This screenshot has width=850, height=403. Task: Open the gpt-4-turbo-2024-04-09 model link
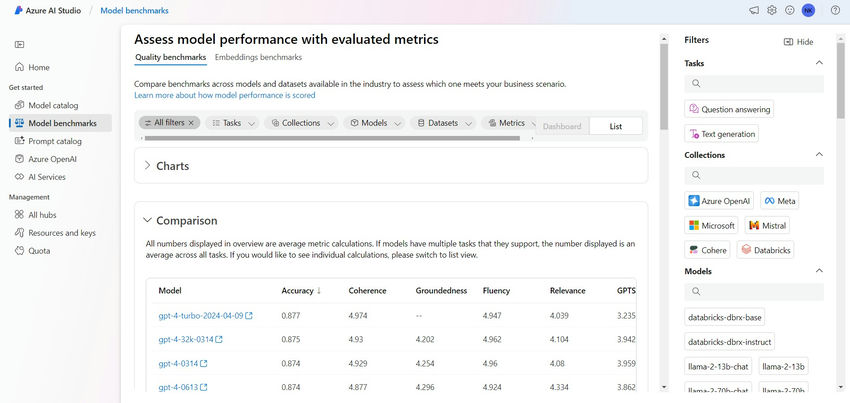[x=205, y=316]
